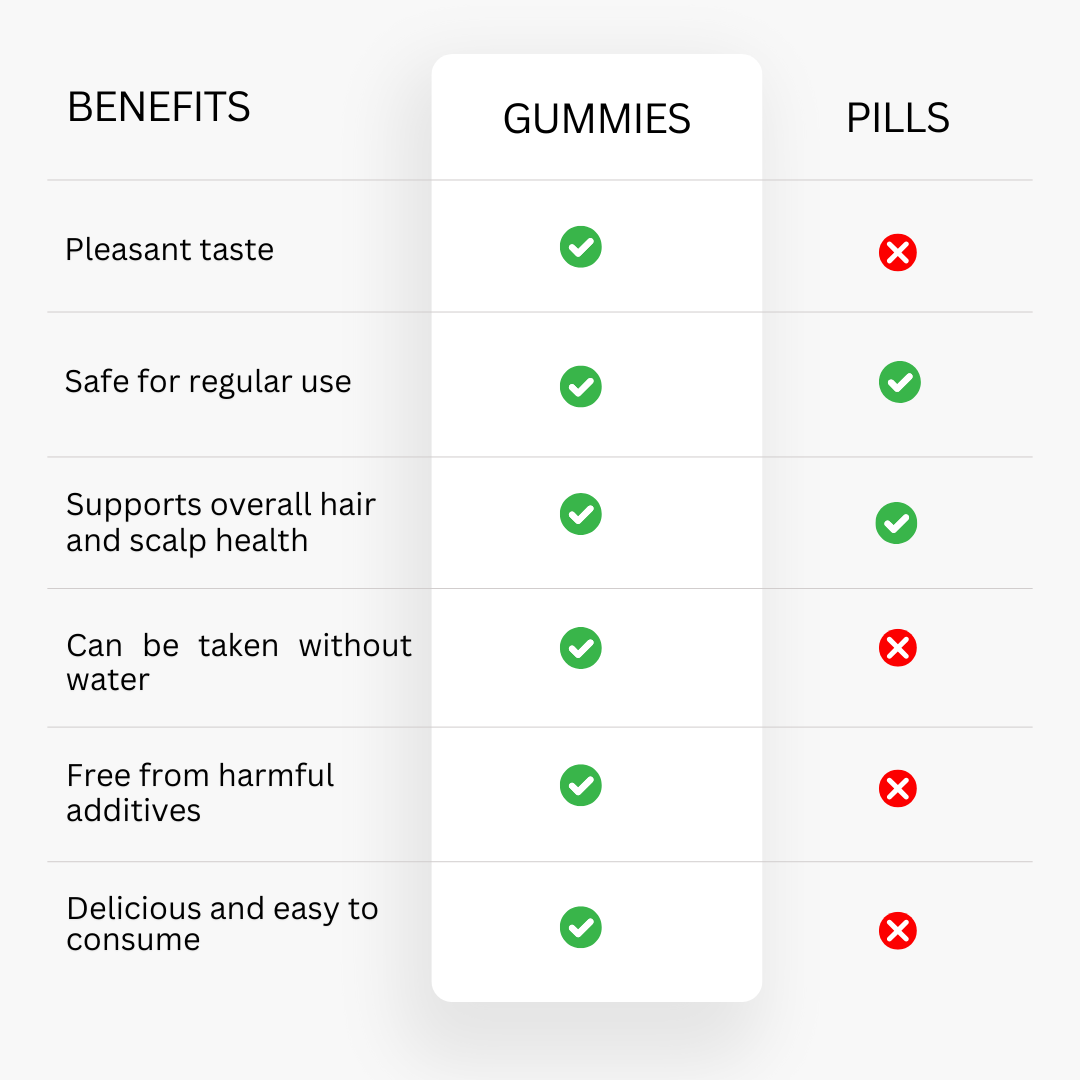Viewport: 1080px width, 1080px height.
Task: Click the red X for Pills Pleasant taste
Action: click(897, 253)
